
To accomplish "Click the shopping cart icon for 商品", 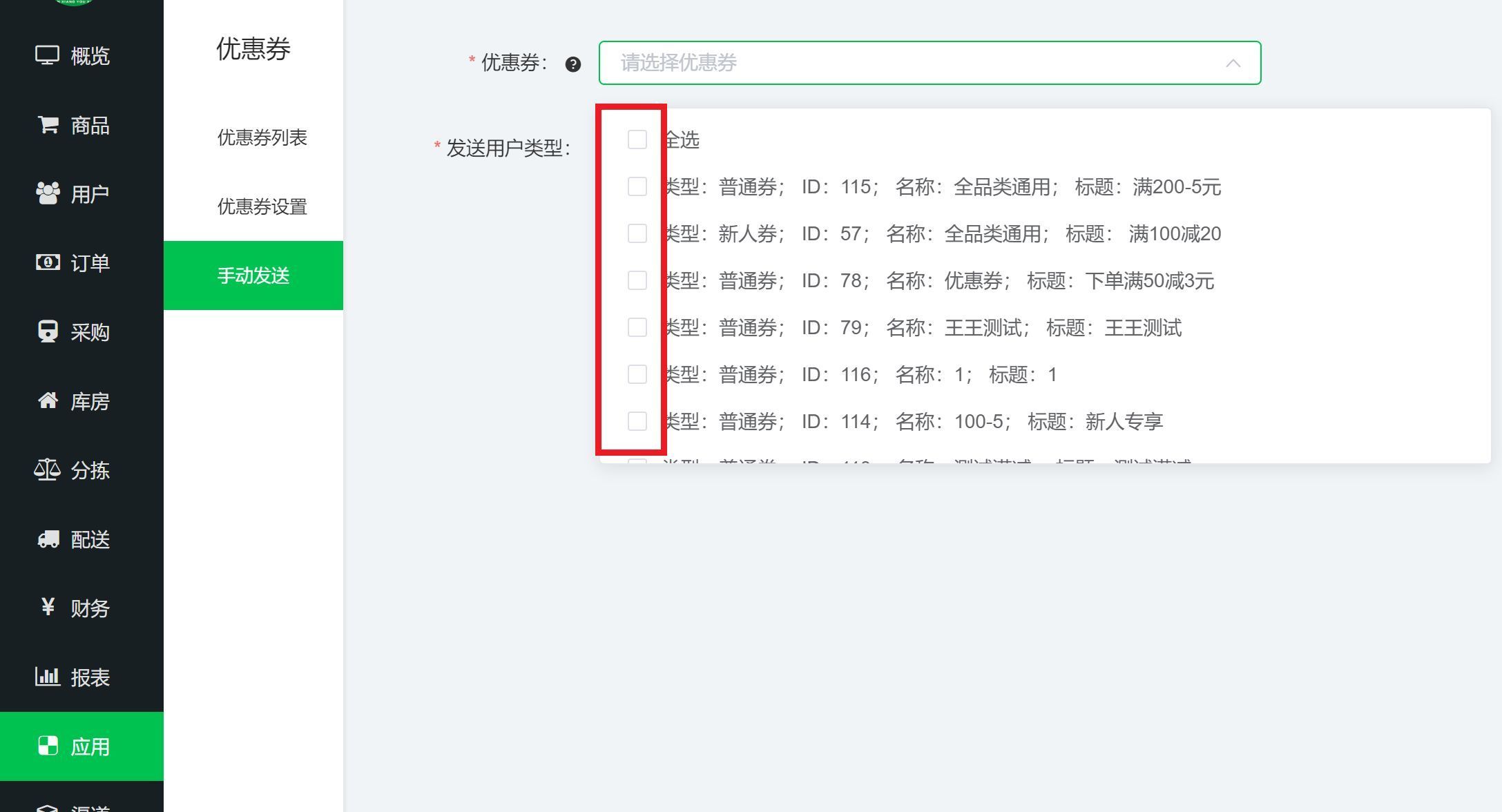I will [x=47, y=125].
